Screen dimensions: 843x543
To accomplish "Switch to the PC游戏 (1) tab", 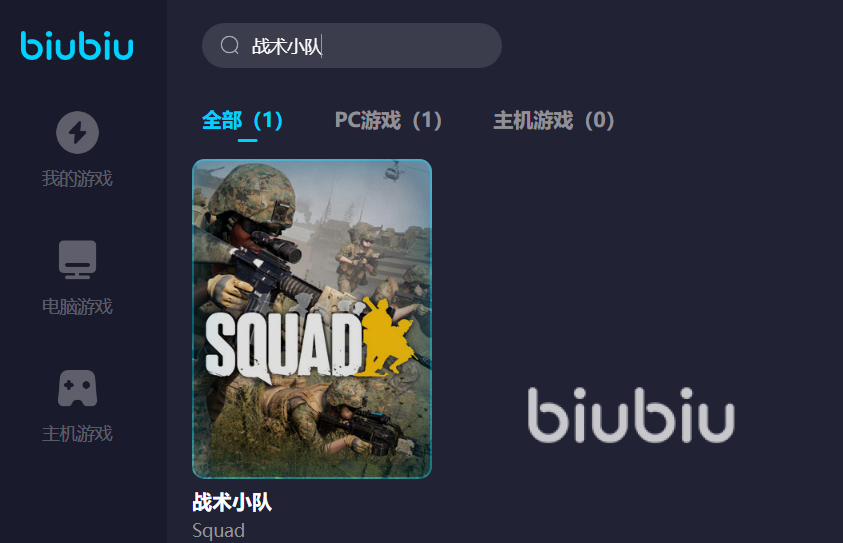I will pyautogui.click(x=388, y=120).
